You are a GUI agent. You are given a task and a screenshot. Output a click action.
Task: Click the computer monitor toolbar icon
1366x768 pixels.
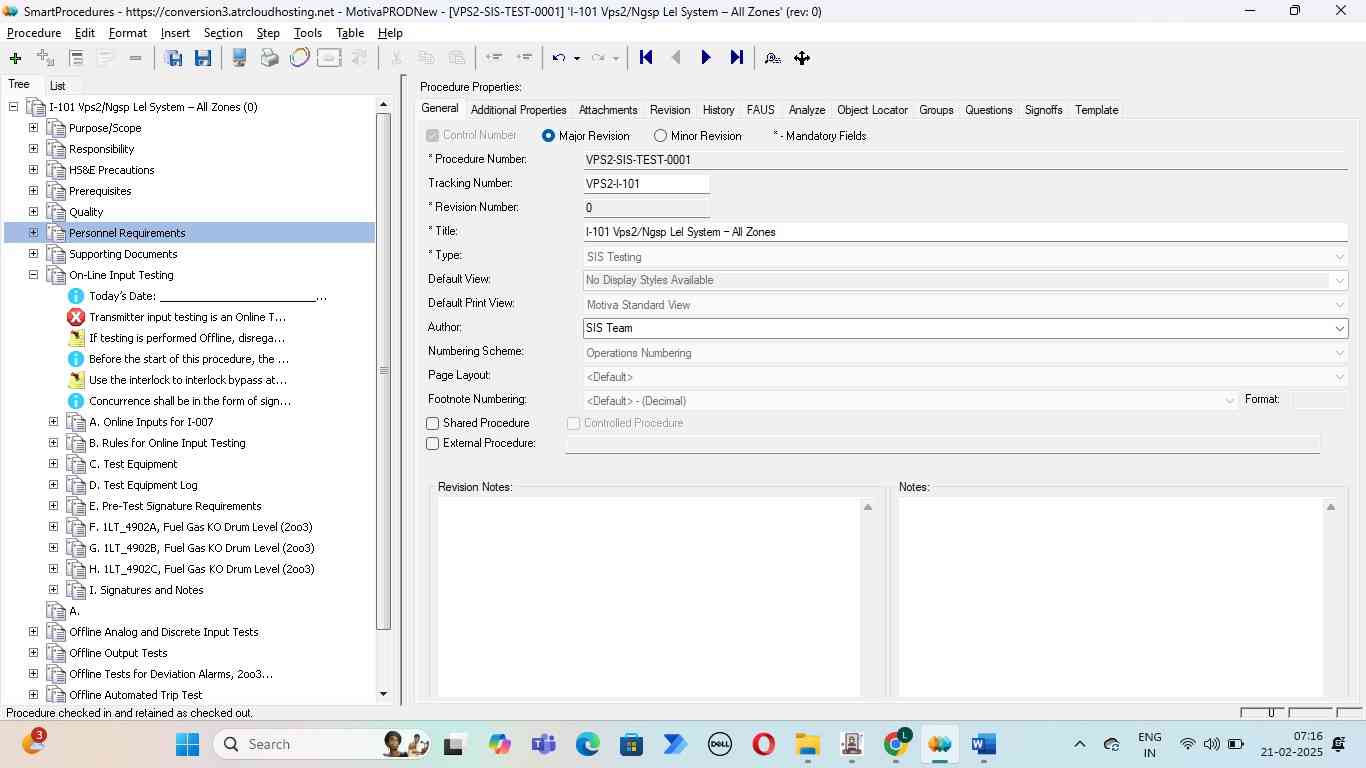click(239, 58)
